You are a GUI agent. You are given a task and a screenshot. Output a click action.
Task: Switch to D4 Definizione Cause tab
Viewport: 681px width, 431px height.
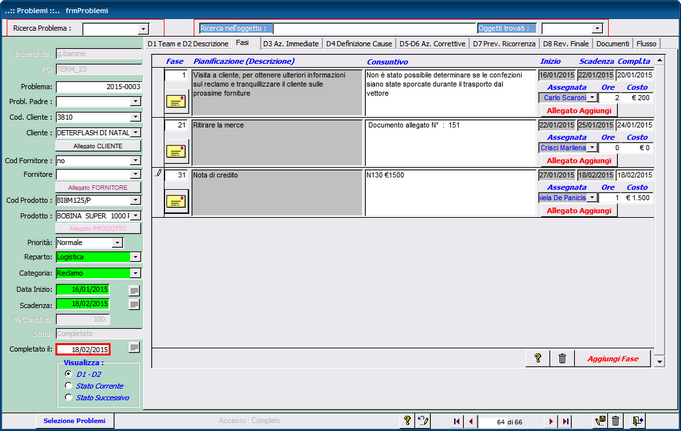click(359, 44)
